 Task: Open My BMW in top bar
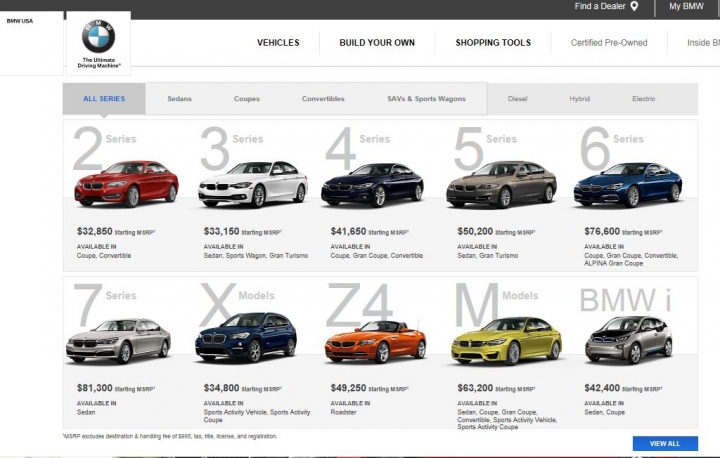click(x=686, y=6)
